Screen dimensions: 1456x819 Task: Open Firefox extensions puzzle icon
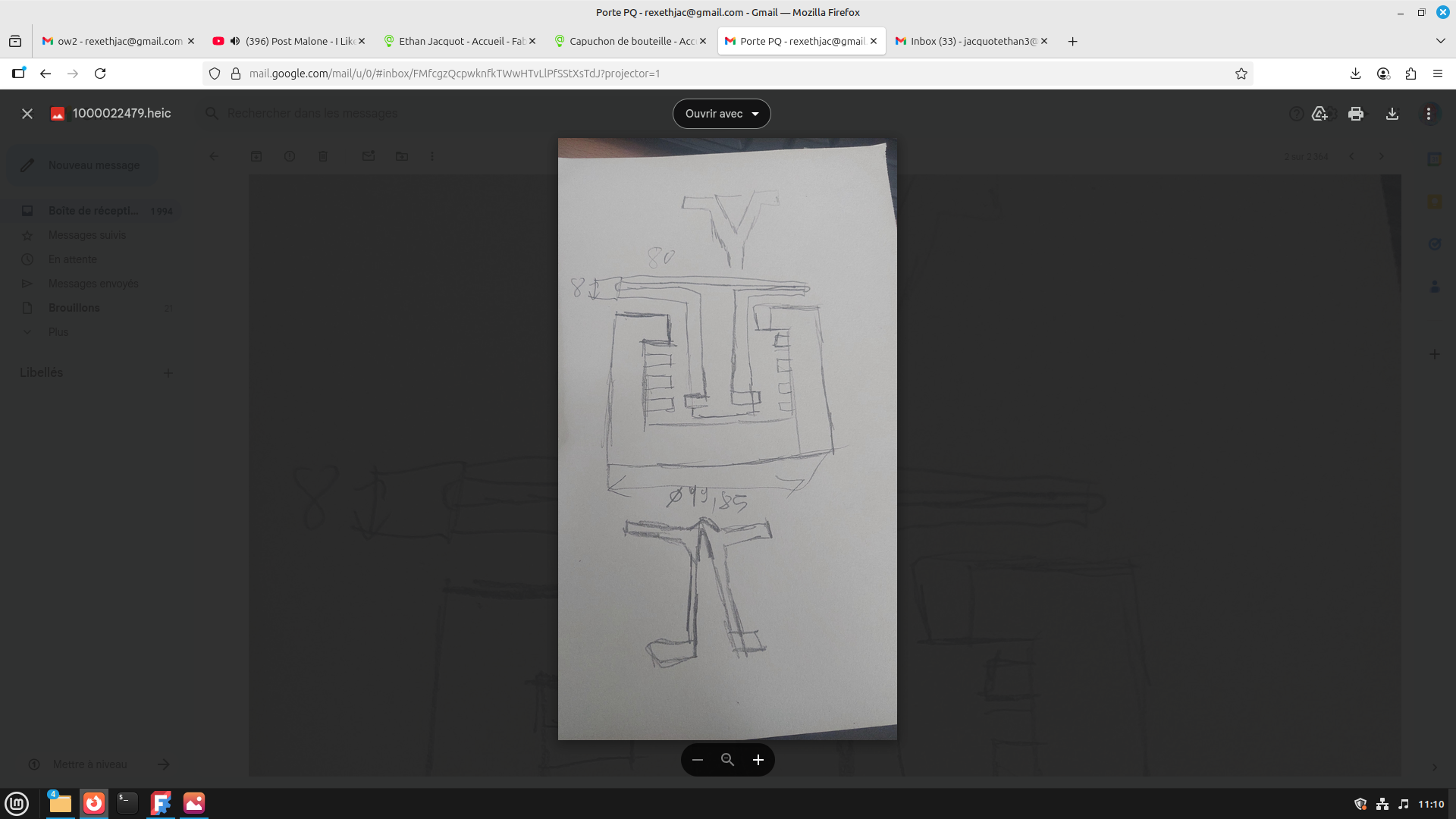(x=1410, y=74)
